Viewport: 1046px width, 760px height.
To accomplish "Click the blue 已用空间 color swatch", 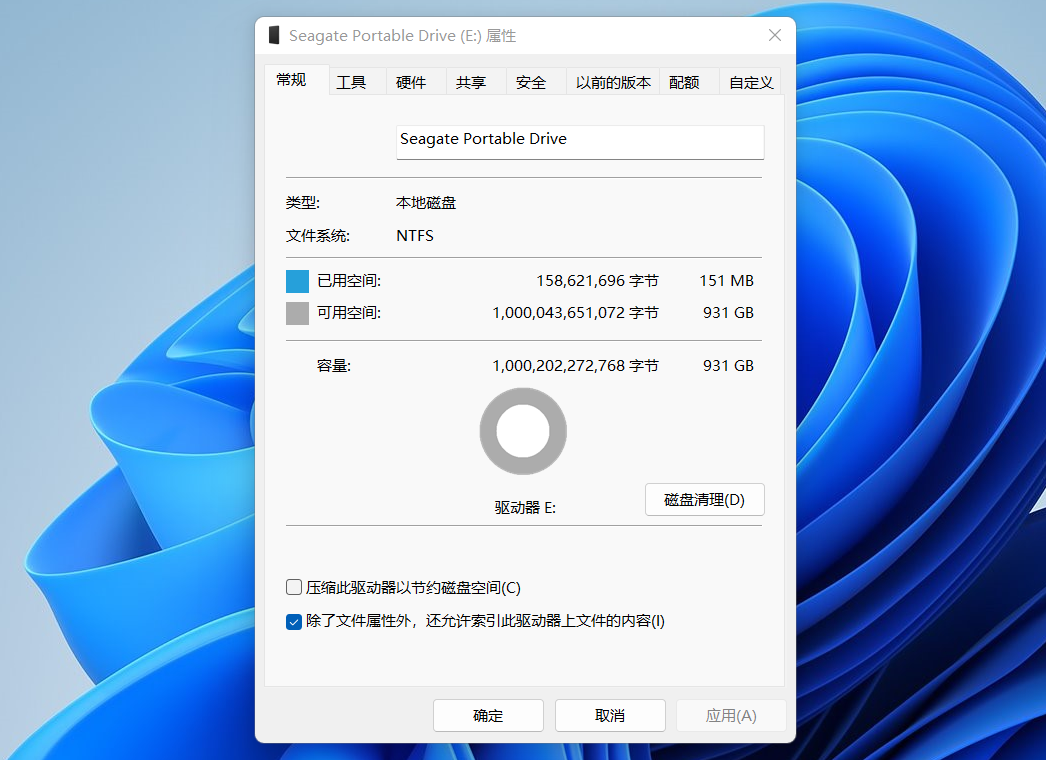I will (298, 281).
